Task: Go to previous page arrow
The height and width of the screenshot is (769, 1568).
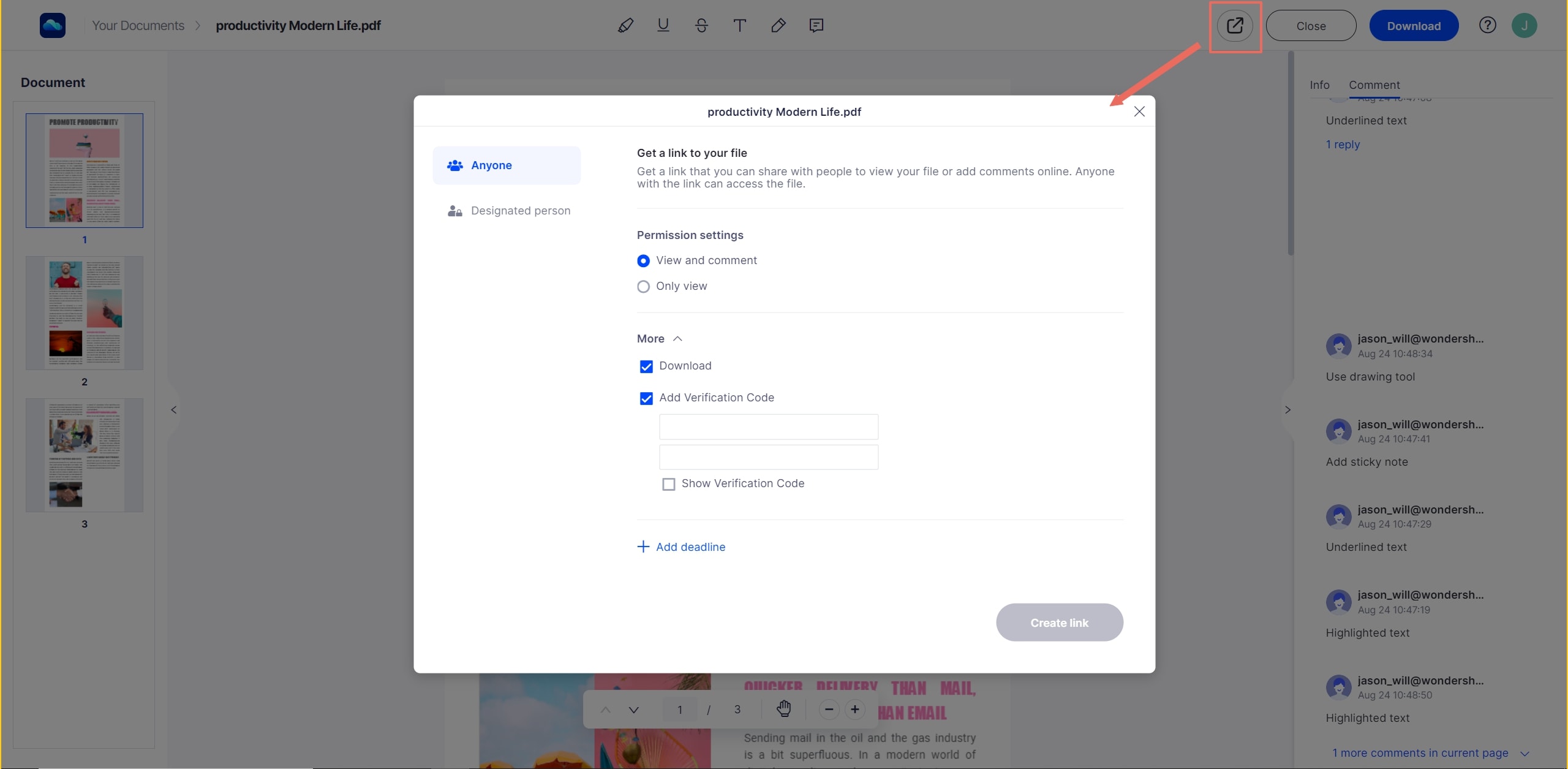Action: coord(605,710)
